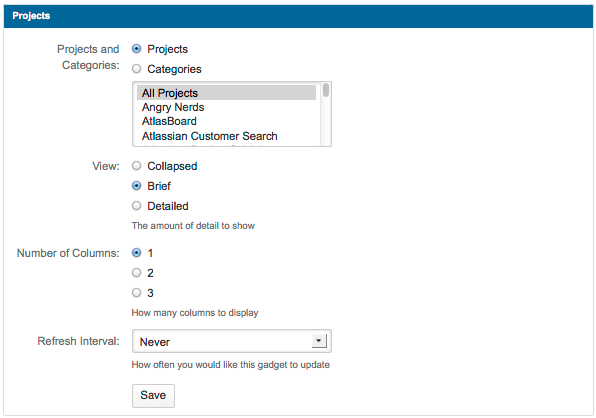Choose Brief view option
This screenshot has width=596, height=418.
[136, 186]
